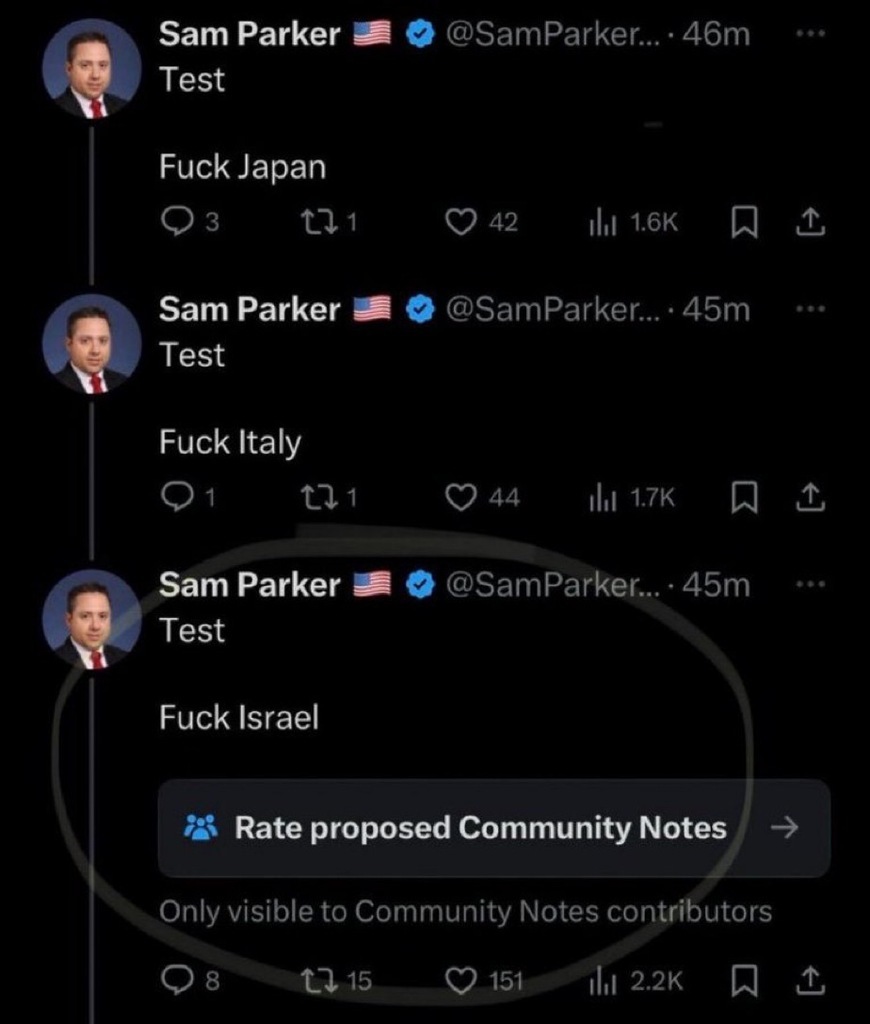The height and width of the screenshot is (1024, 870).
Task: Reply to the Italy tweet
Action: (176, 497)
